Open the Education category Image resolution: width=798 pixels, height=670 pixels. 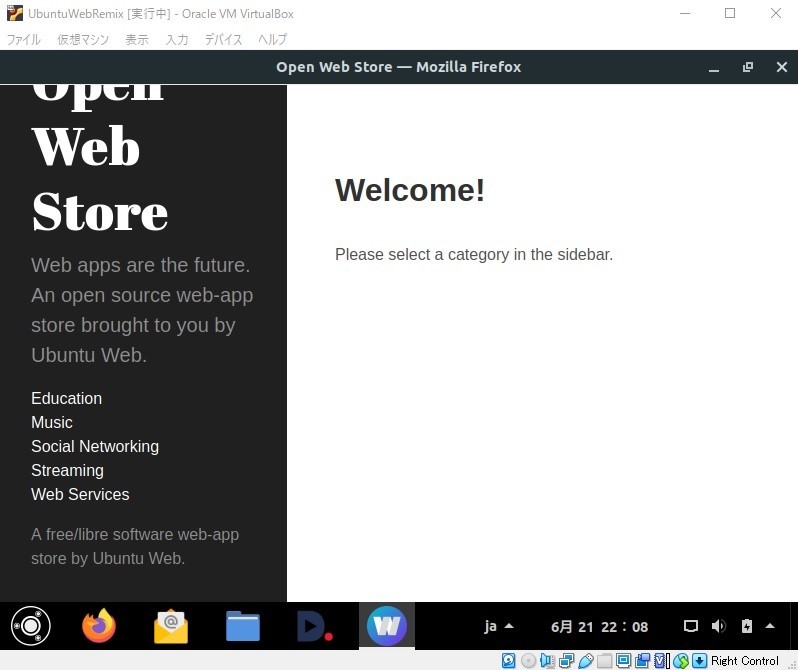[67, 398]
